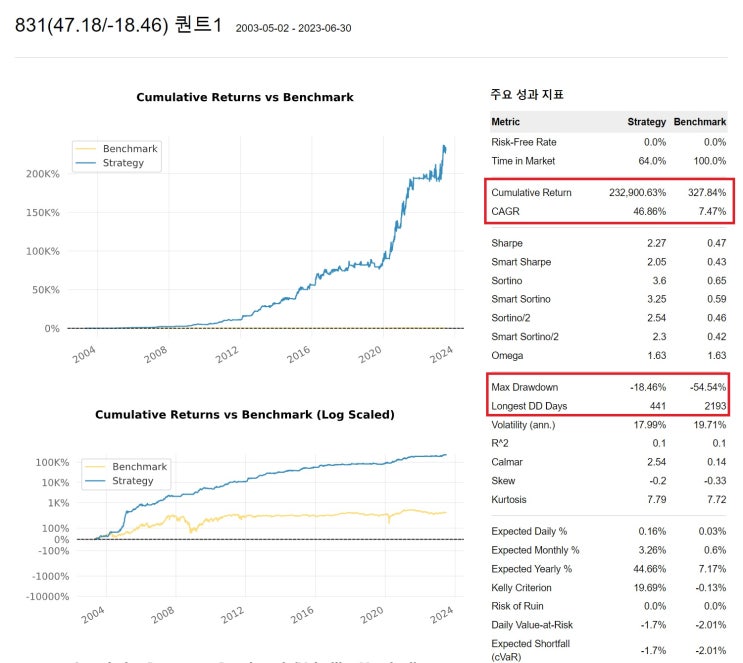Click the strategy CAGR value 46.86%
Screen dimensions: 743x663
(x=650, y=211)
